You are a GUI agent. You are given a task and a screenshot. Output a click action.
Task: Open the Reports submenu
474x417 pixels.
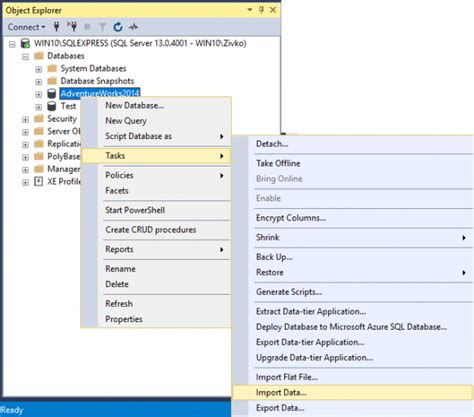[x=156, y=249]
